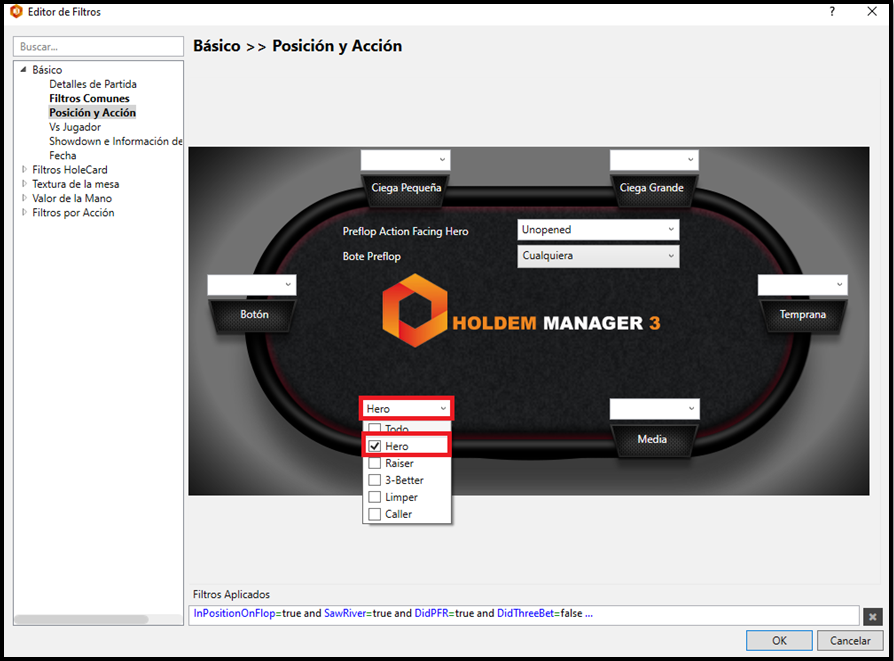Click the Temprana seat label
Screen dimensions: 894x661
802,314
